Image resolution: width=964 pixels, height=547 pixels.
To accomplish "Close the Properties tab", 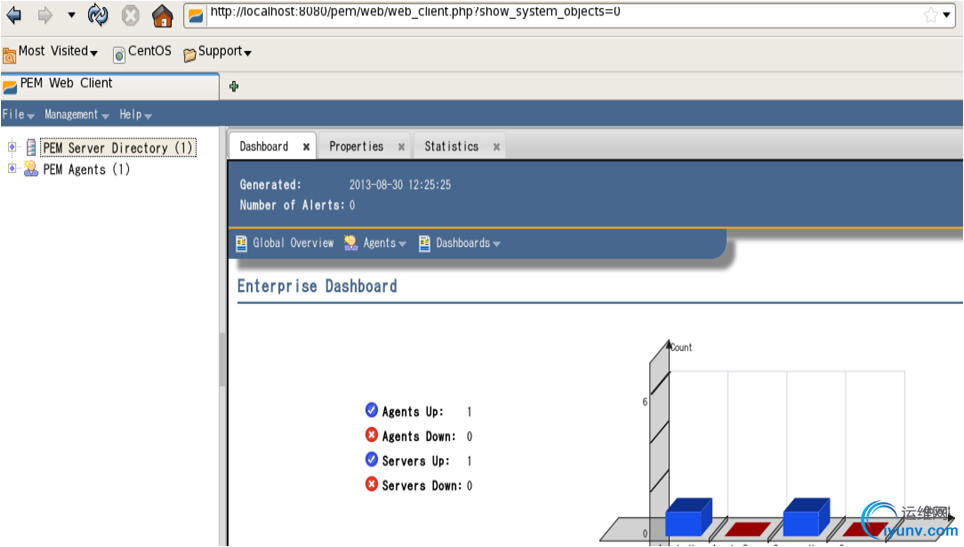I will coord(401,147).
